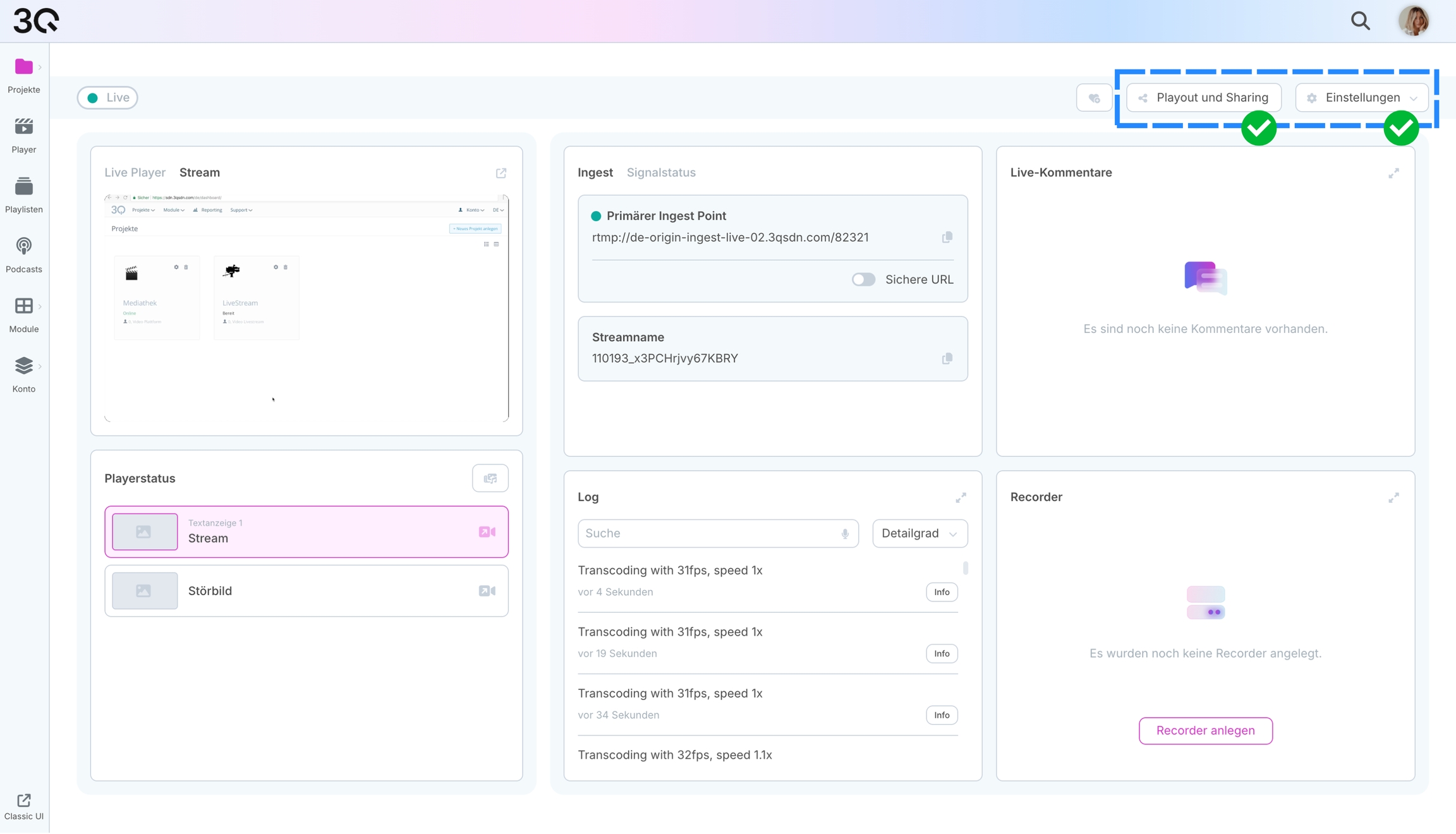Viewport: 1456px width, 834px height.
Task: Open Live Player in new window
Action: point(501,173)
